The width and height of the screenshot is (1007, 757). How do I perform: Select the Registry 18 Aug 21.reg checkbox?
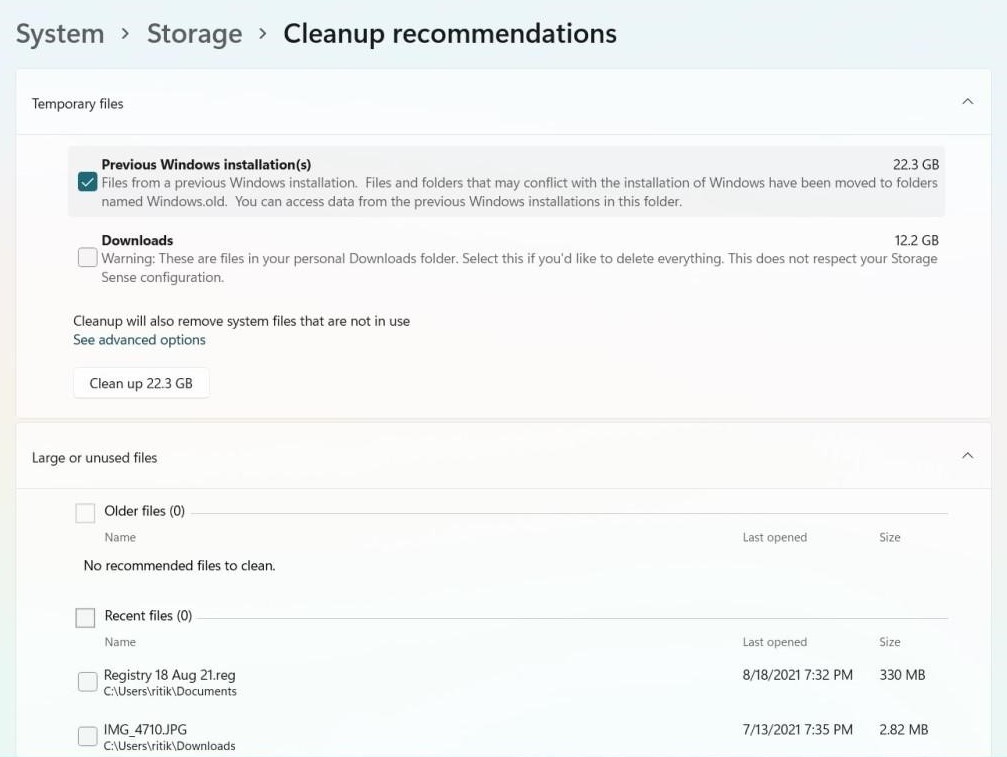click(89, 681)
